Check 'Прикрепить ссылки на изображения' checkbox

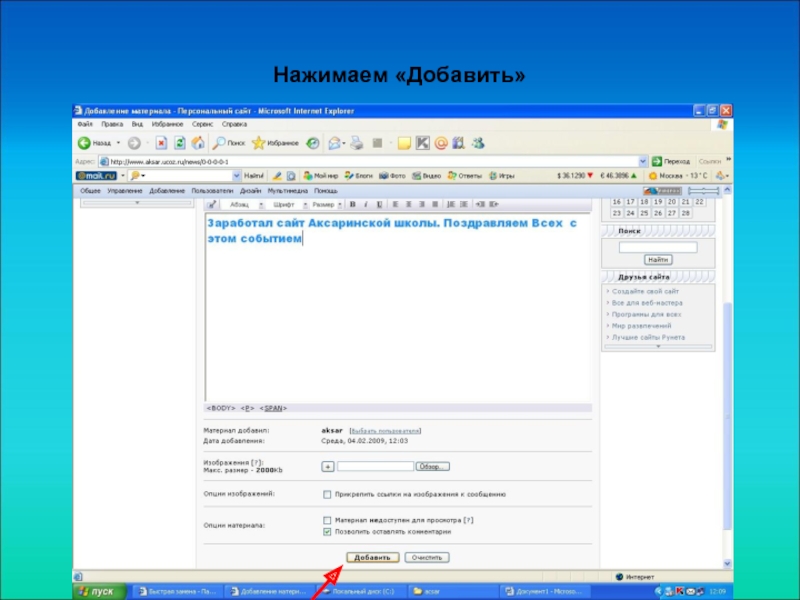pyautogui.click(x=327, y=494)
